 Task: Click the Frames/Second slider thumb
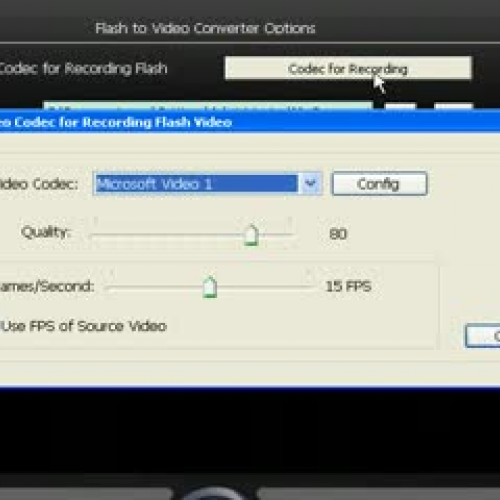[210, 287]
